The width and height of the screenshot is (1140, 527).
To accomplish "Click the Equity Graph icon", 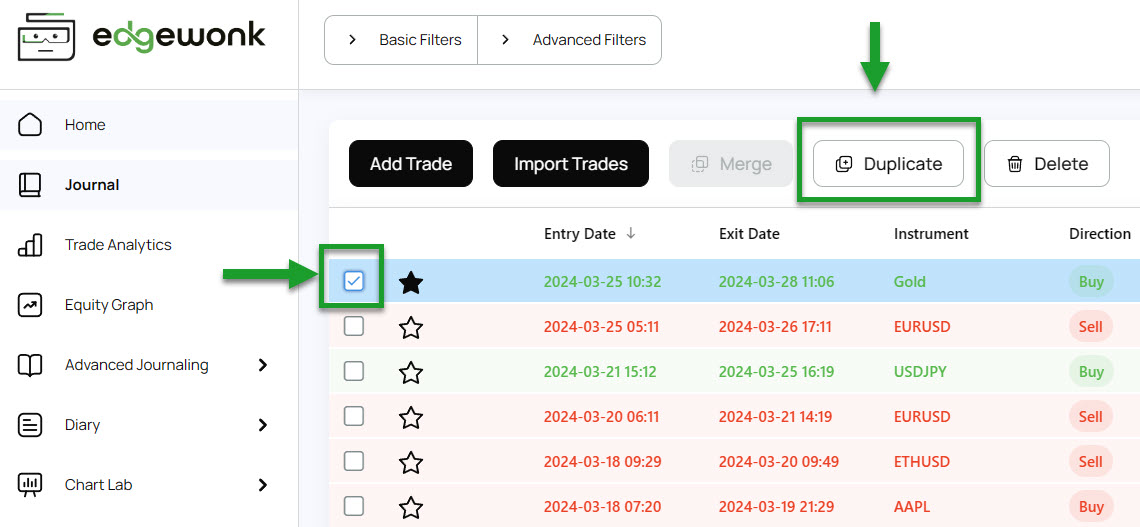I will pyautogui.click(x=30, y=305).
